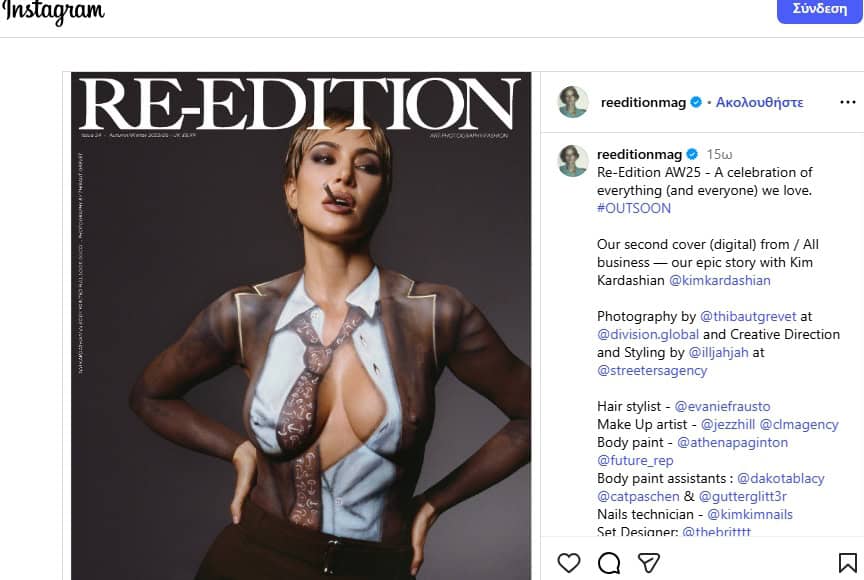Share the post via paper plane icon

point(648,563)
